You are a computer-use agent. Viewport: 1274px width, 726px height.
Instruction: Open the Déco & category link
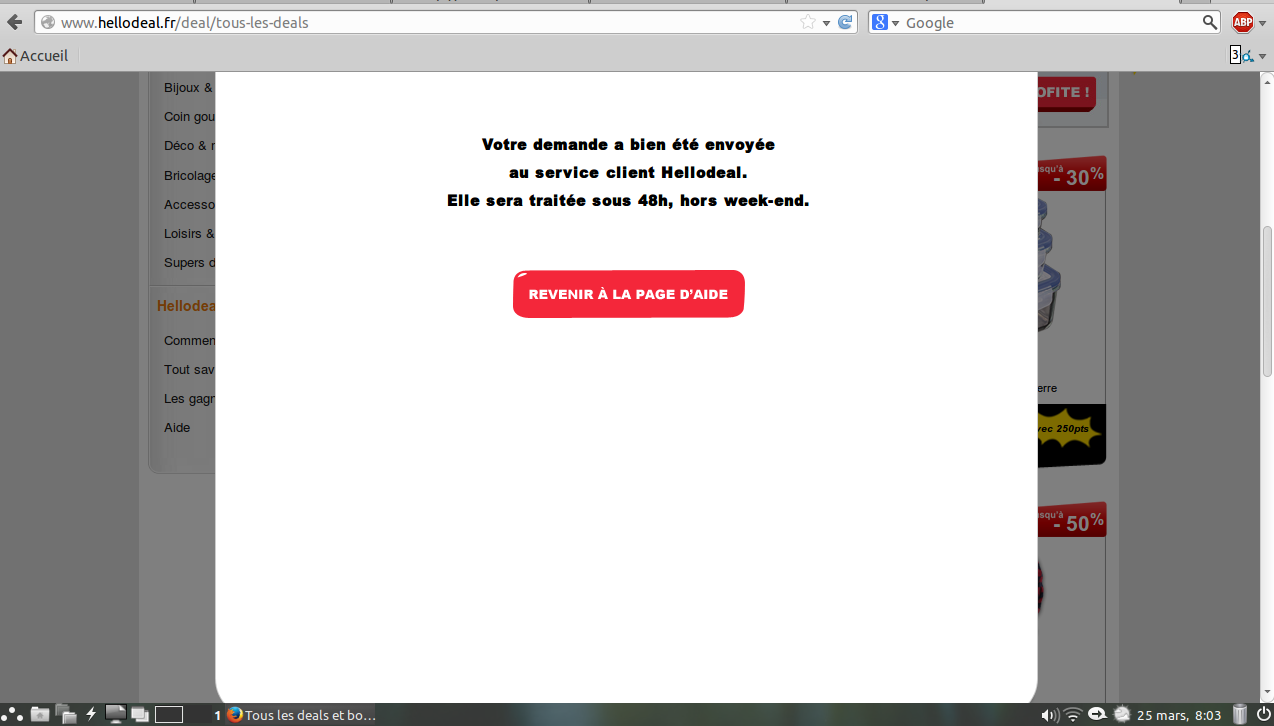pos(190,145)
